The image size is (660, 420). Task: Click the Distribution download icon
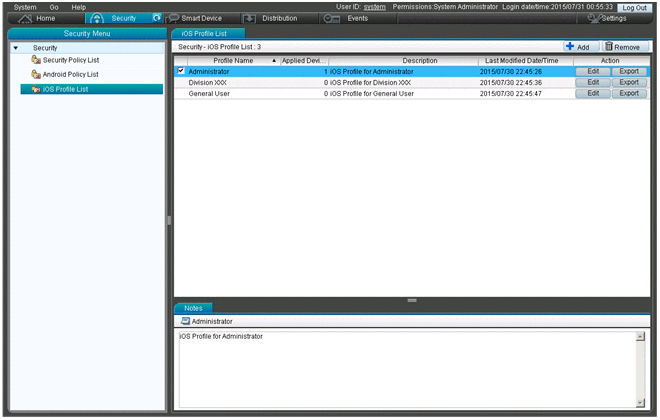249,19
